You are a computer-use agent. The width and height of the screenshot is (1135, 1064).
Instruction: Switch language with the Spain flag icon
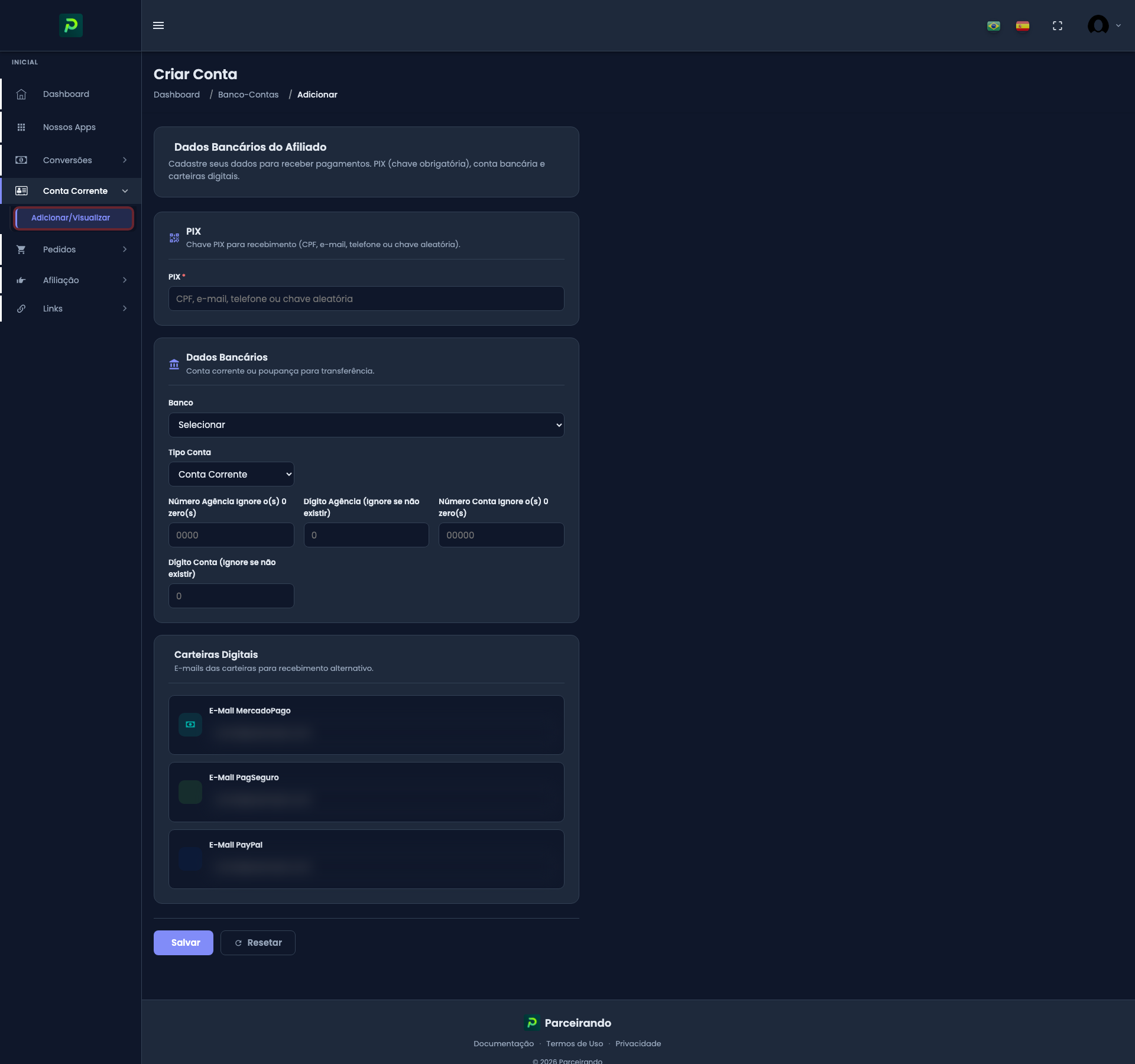pos(1023,26)
